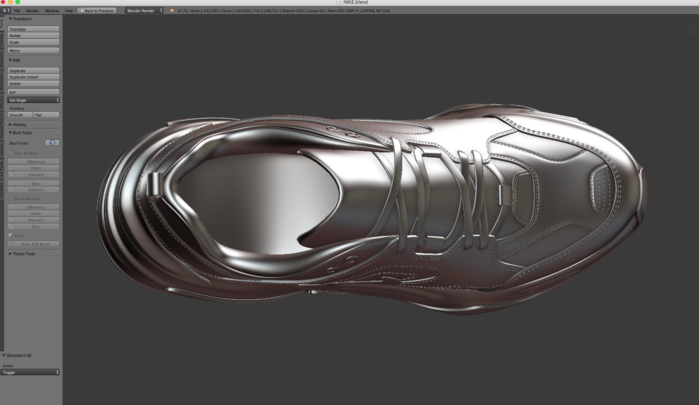Screen dimensions: 699x405
Task: Click the Blender info editor type icon
Action: point(7,10)
